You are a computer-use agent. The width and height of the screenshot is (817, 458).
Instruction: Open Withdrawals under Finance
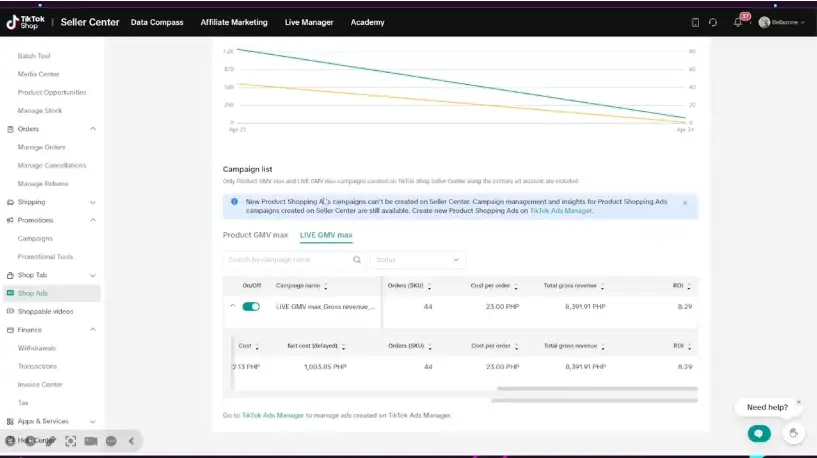point(36,348)
